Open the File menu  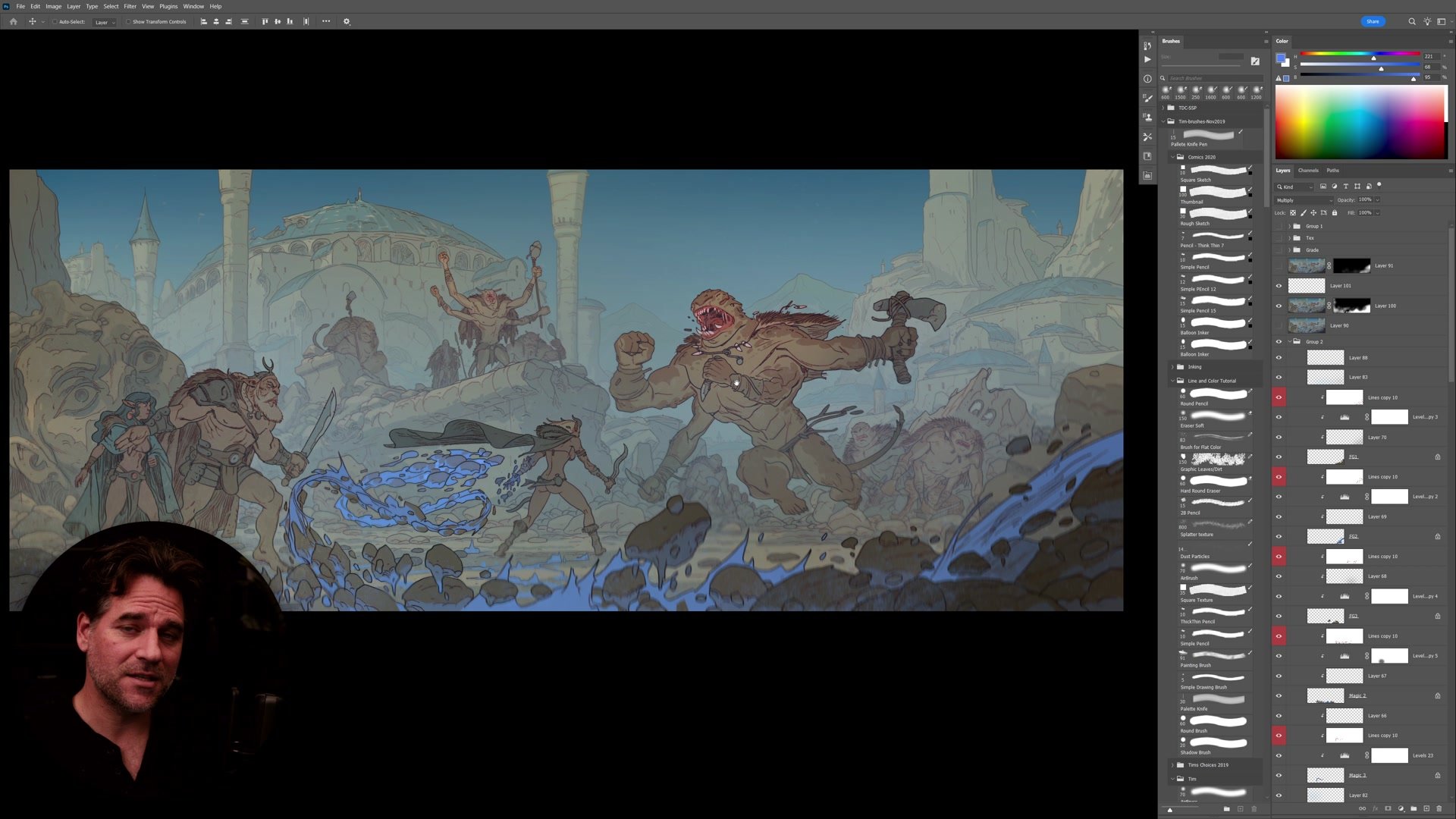20,6
